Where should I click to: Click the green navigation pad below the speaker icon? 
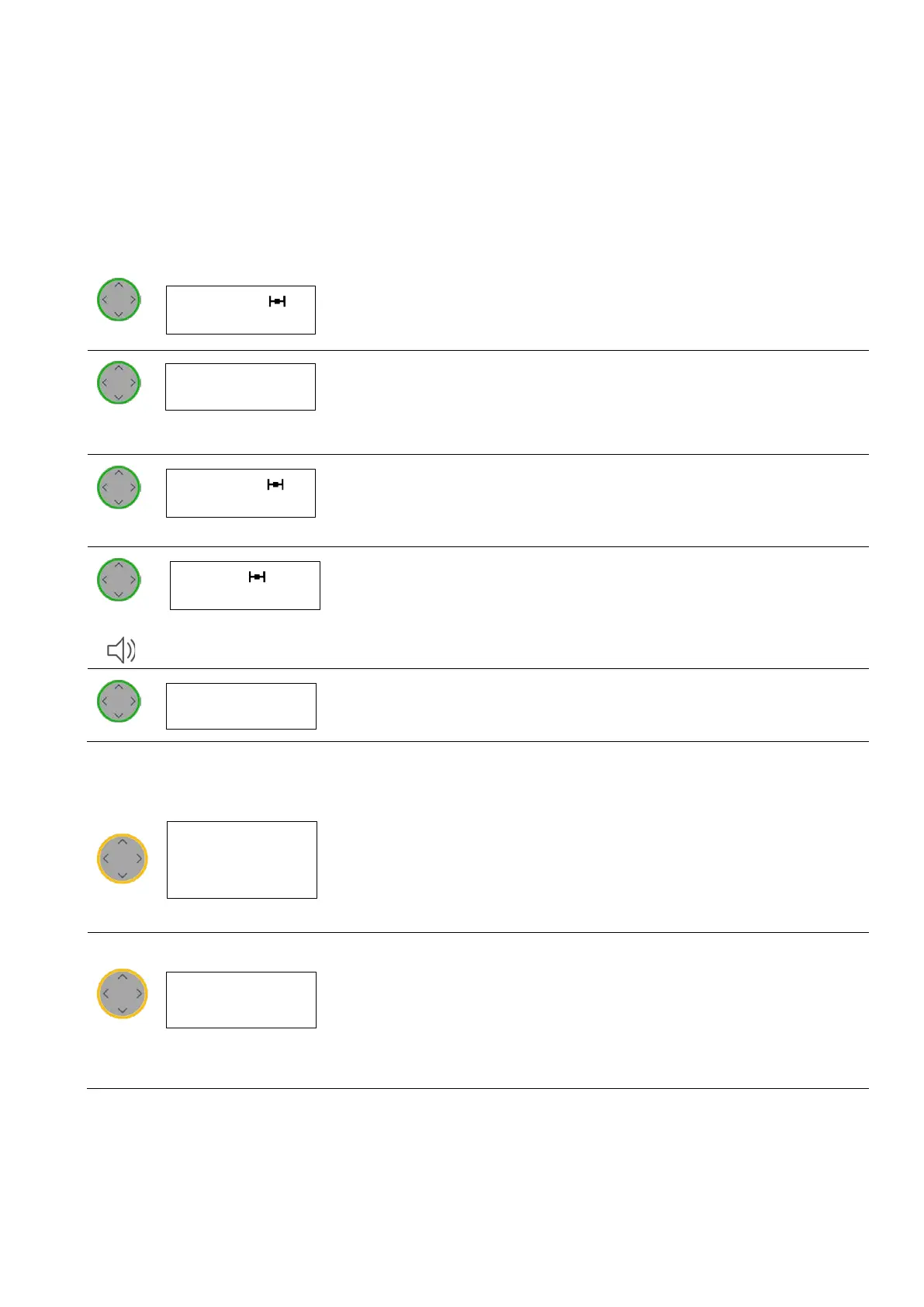[119, 701]
